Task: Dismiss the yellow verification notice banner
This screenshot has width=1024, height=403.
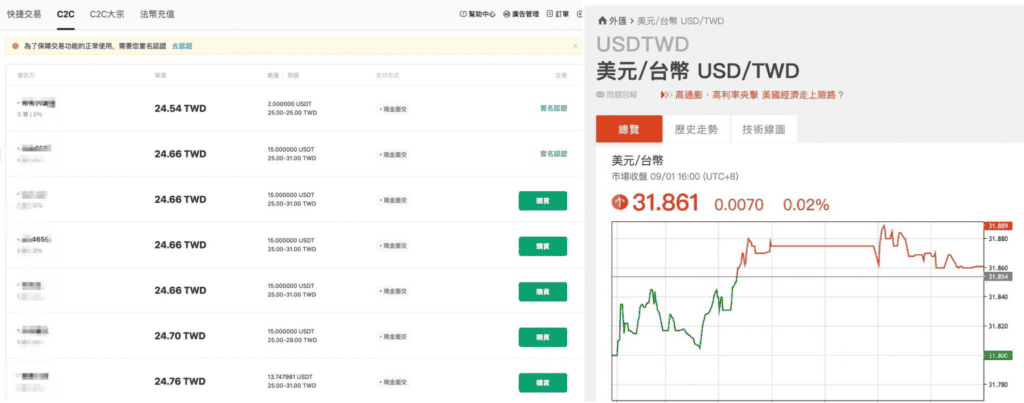Action: 575,46
